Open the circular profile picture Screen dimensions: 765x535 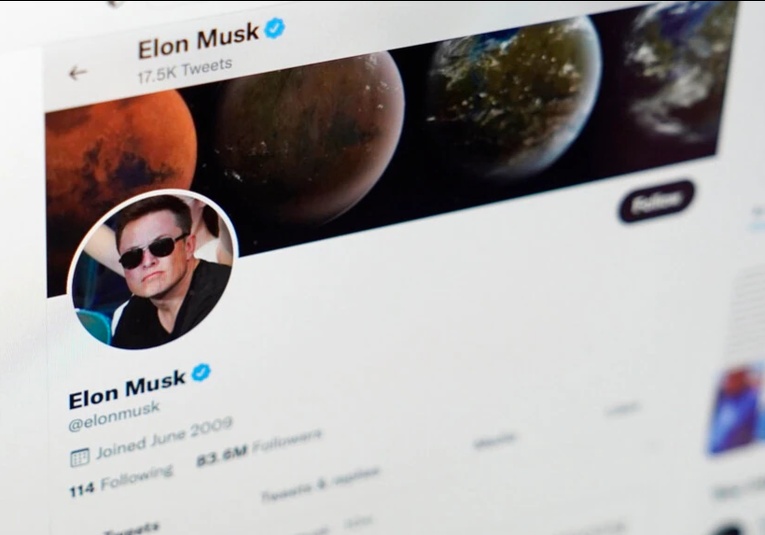(153, 270)
